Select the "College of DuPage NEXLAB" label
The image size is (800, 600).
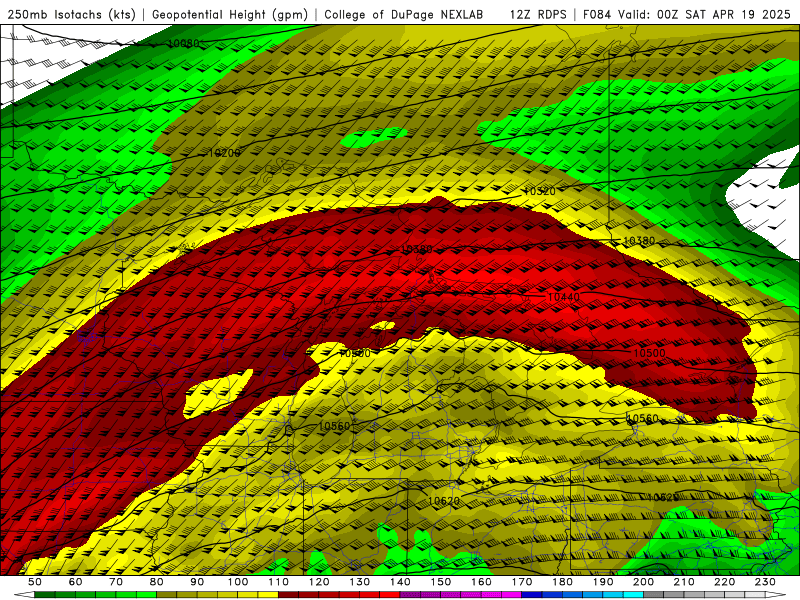pyautogui.click(x=404, y=14)
